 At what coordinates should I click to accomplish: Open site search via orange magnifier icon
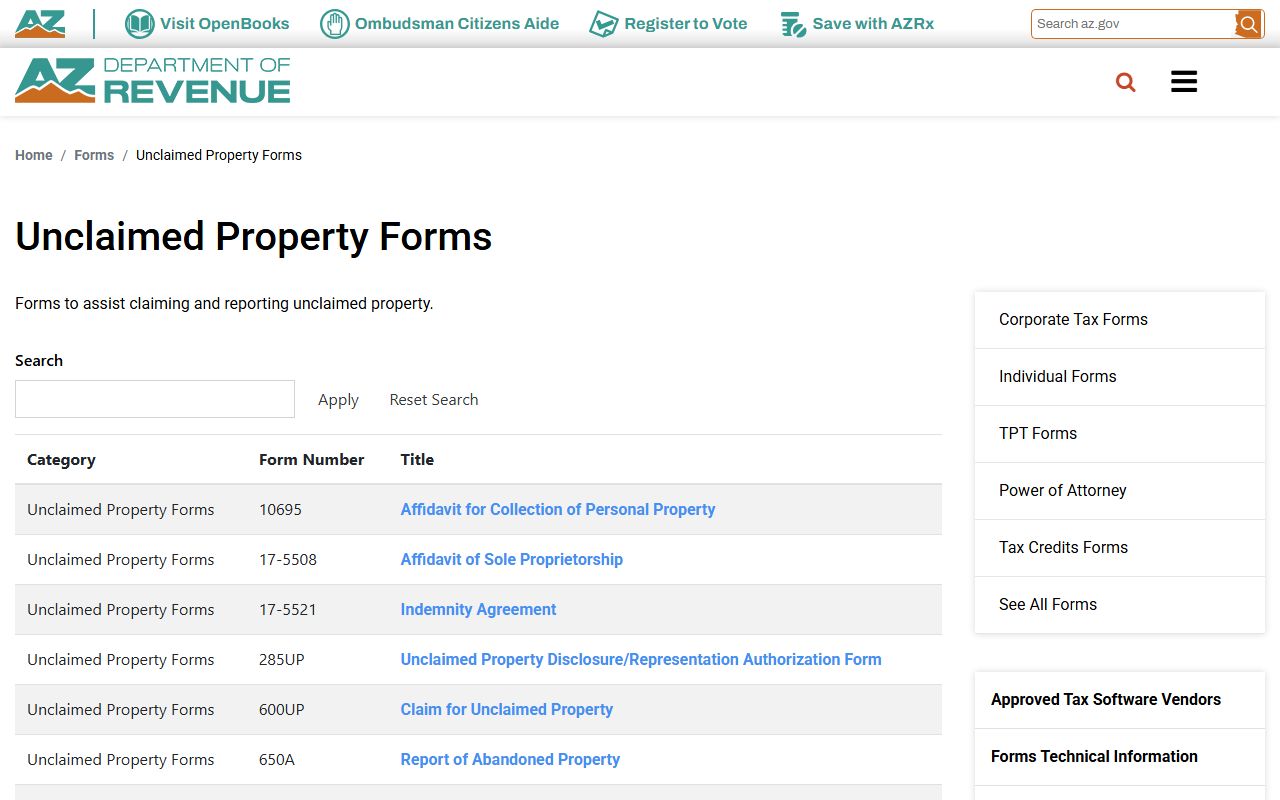[x=1126, y=82]
